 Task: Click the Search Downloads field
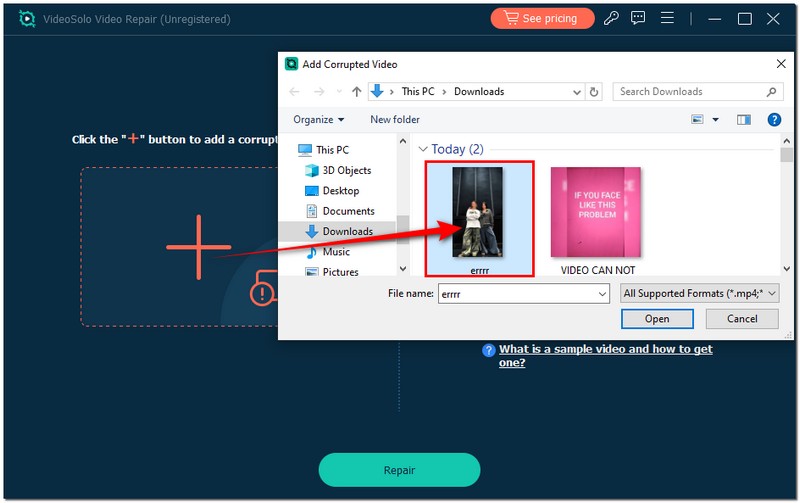coord(697,92)
